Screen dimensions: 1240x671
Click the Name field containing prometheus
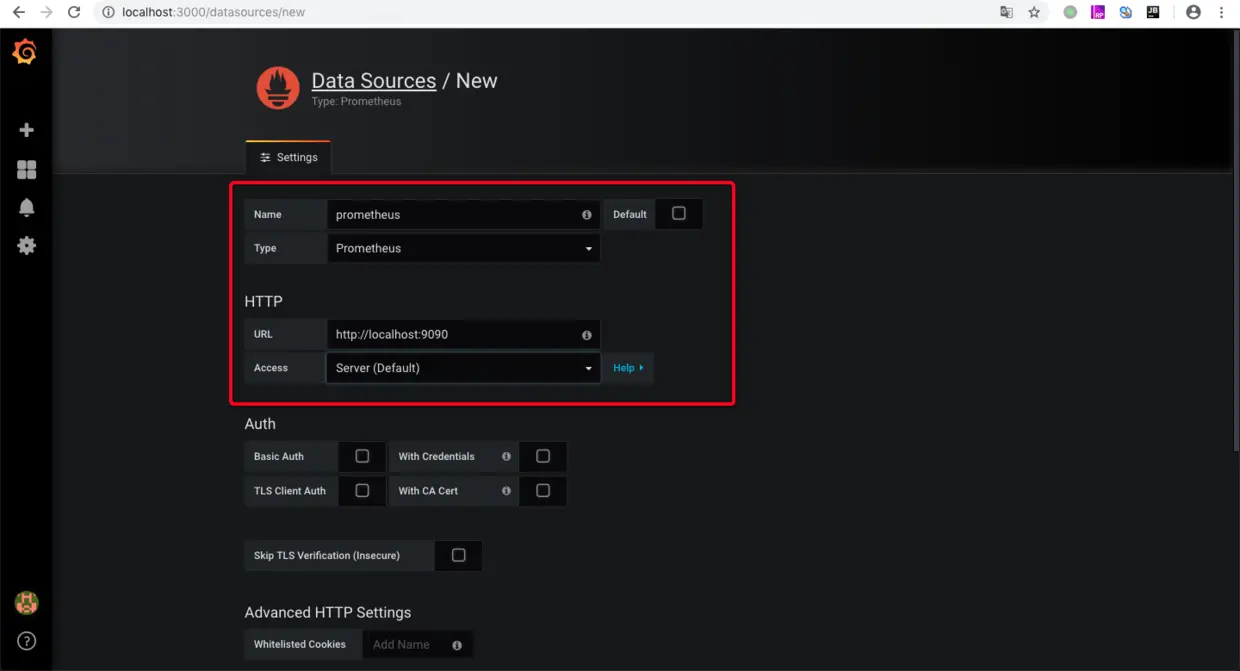464,214
